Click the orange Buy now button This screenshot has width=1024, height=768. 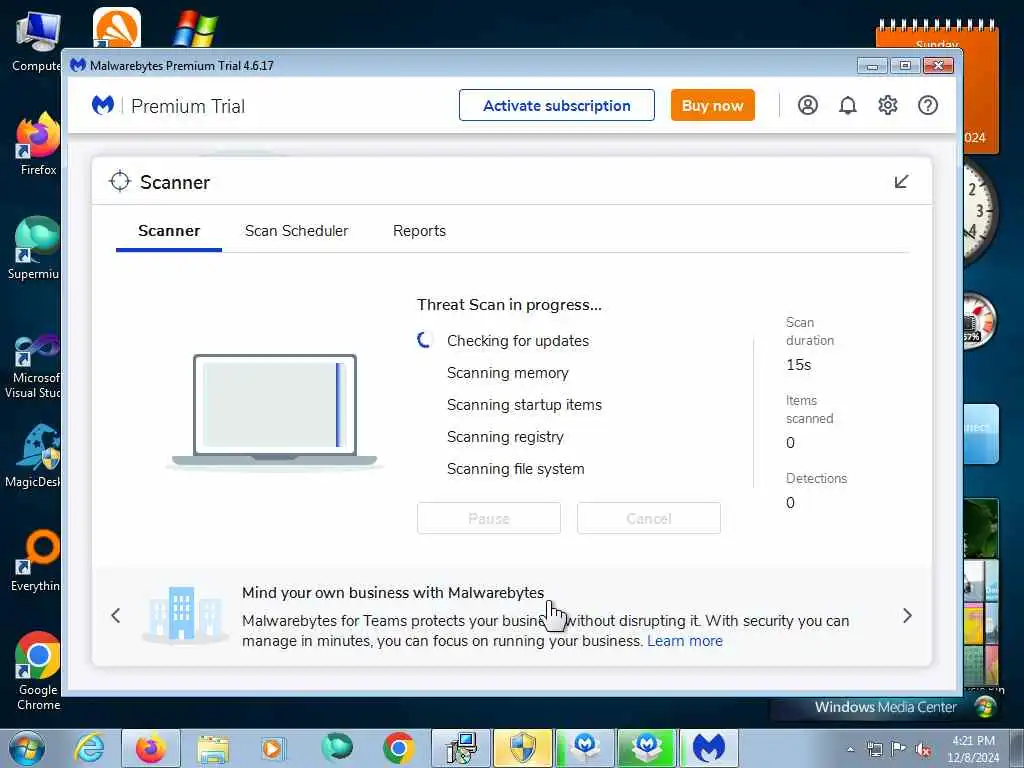712,105
